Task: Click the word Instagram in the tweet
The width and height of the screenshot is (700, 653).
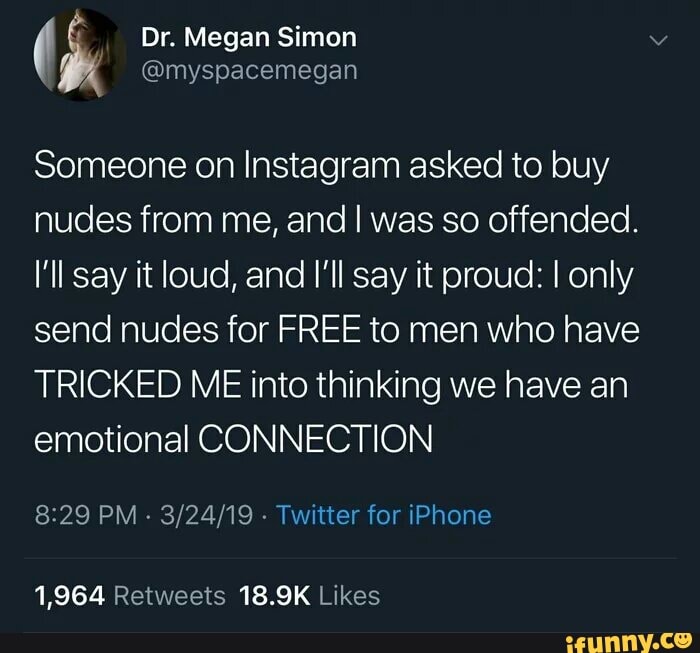Action: (322, 166)
